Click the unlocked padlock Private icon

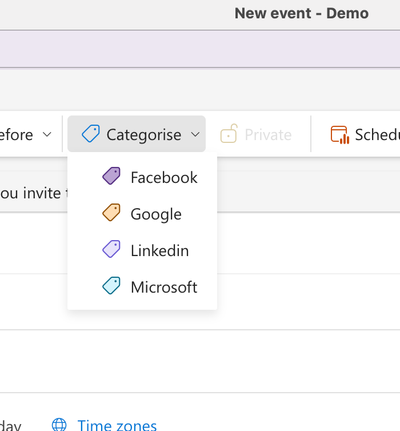(229, 134)
